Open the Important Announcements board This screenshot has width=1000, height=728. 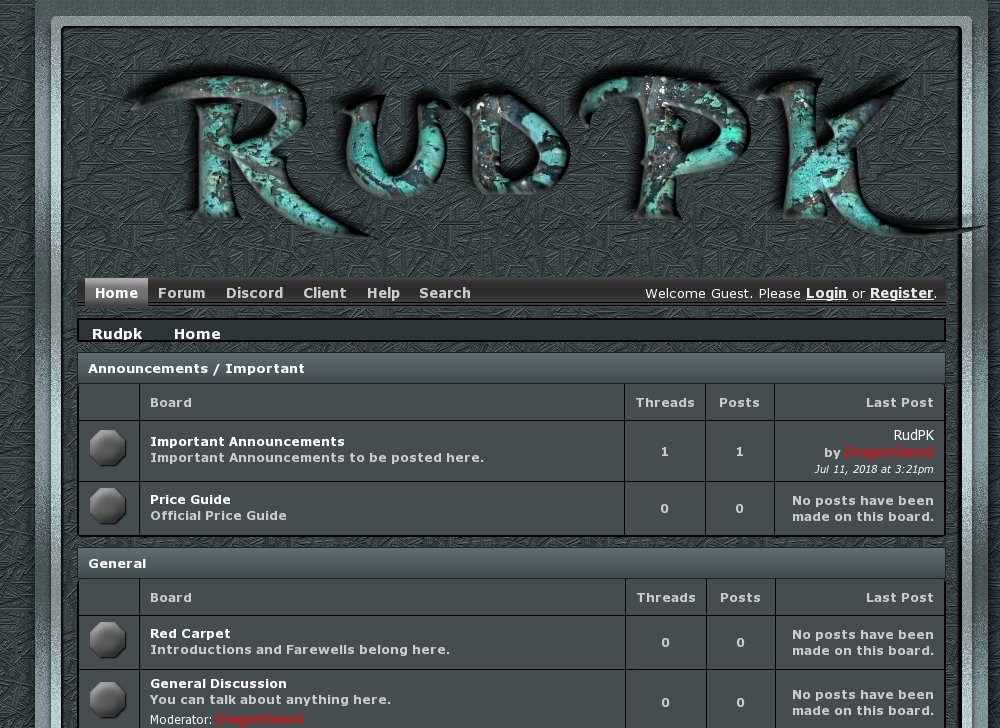pos(247,440)
